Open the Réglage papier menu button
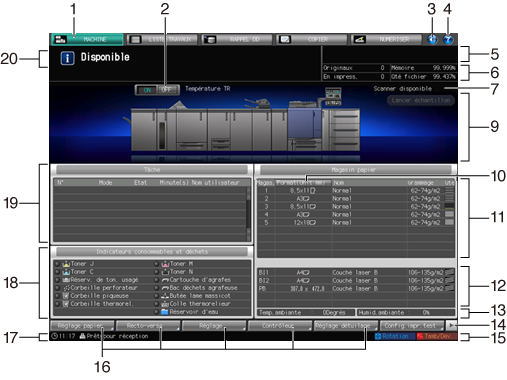Screen dimensions: 507x380 coord(82,326)
